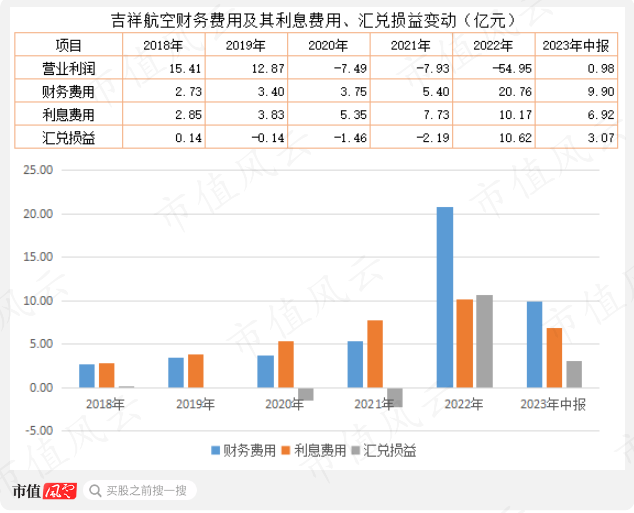
Task: Click the 项目 table header cell
Action: coord(69,45)
